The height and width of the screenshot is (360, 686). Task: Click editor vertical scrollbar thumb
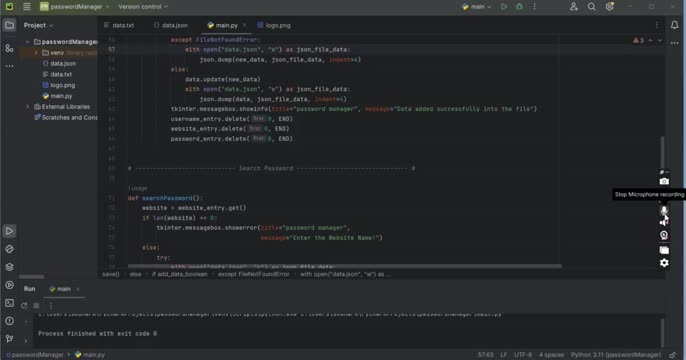(x=662, y=152)
